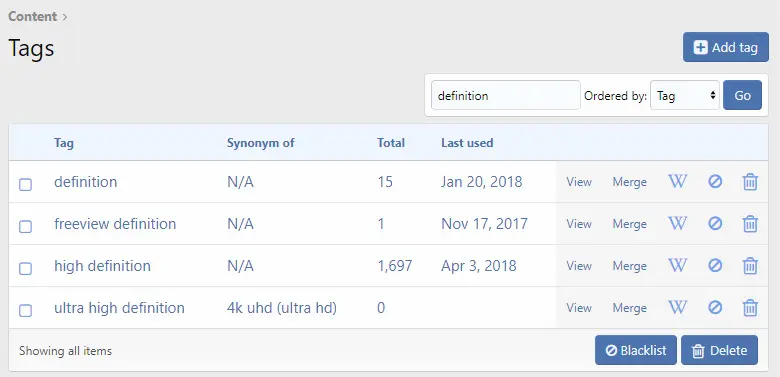Screen dimensions: 780x377
Task: Sort by the Last used column header
Action: coord(467,143)
